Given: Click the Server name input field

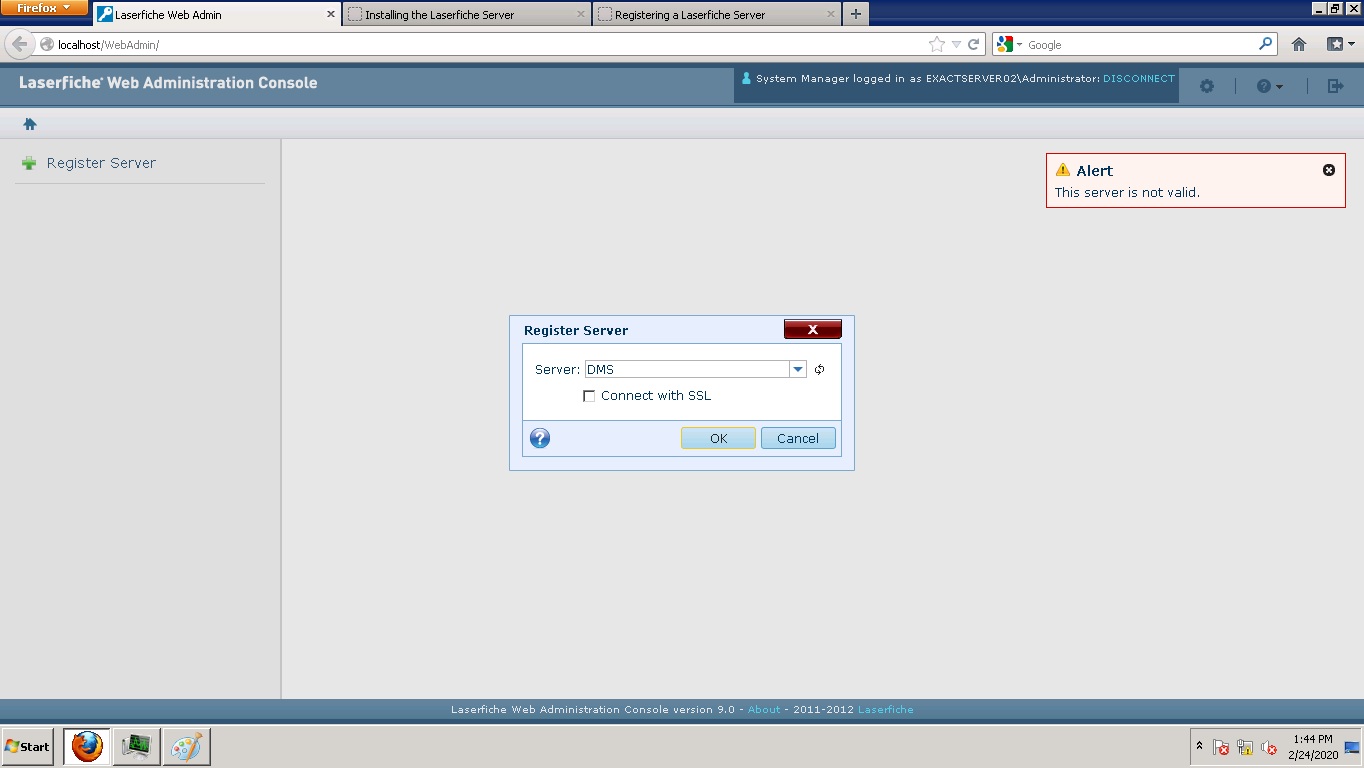Looking at the screenshot, I should click(687, 370).
